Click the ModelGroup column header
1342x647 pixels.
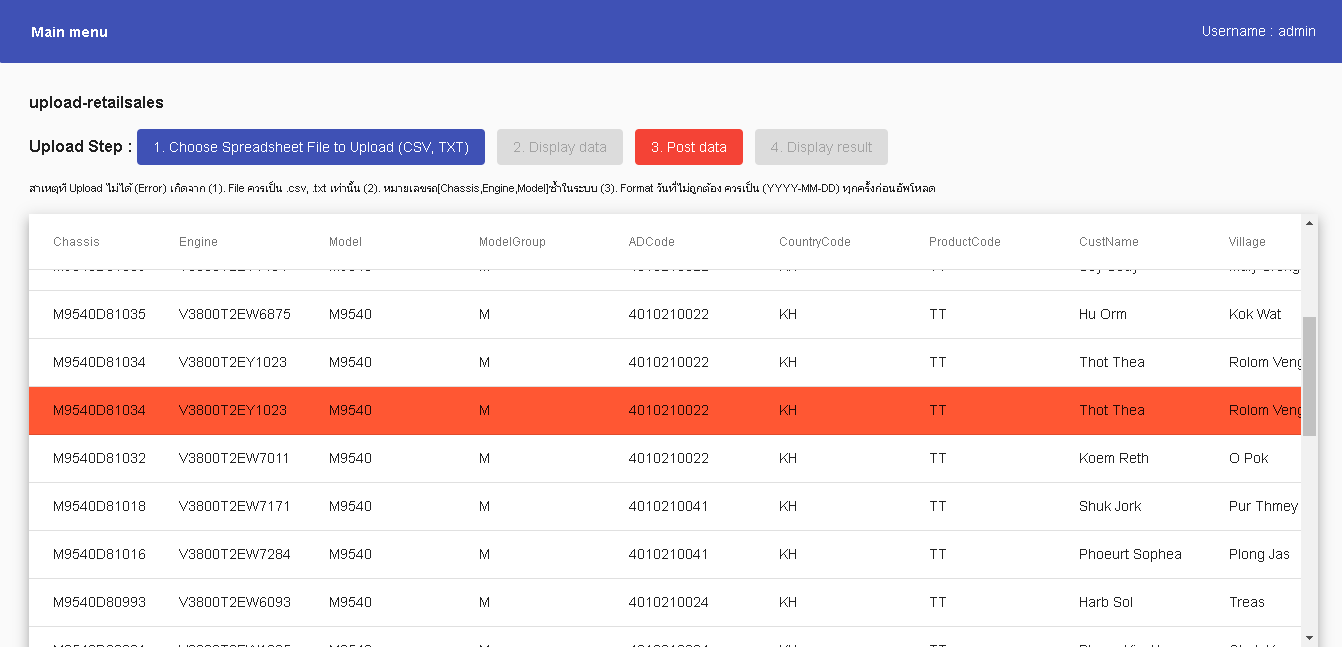(x=512, y=241)
